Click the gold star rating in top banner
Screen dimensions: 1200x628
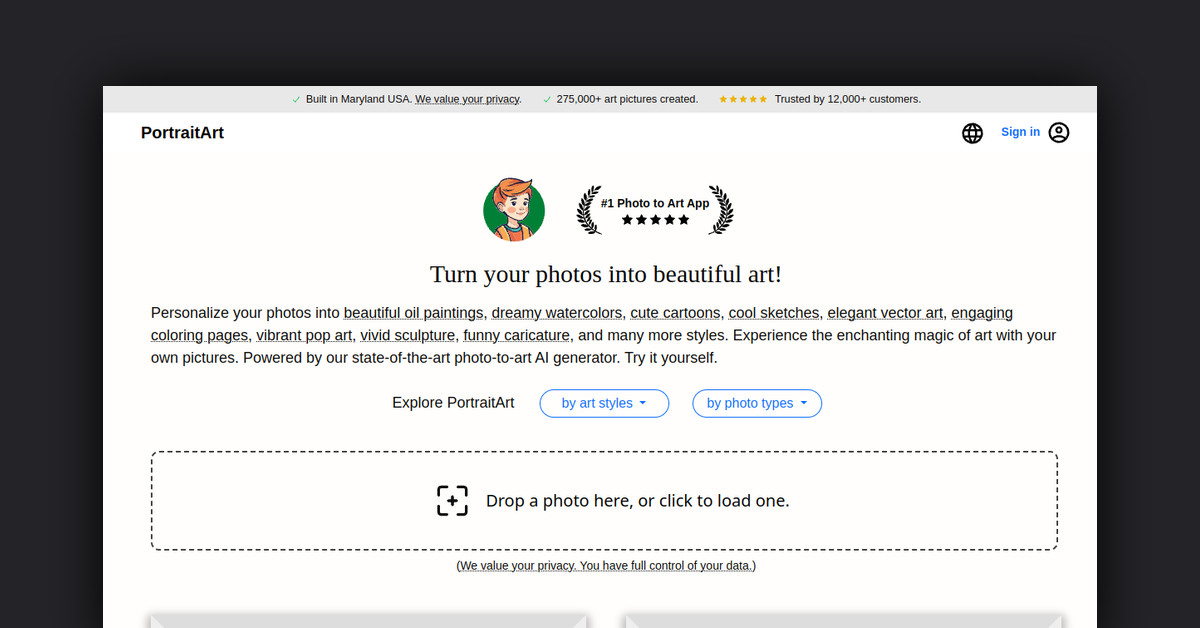(743, 99)
